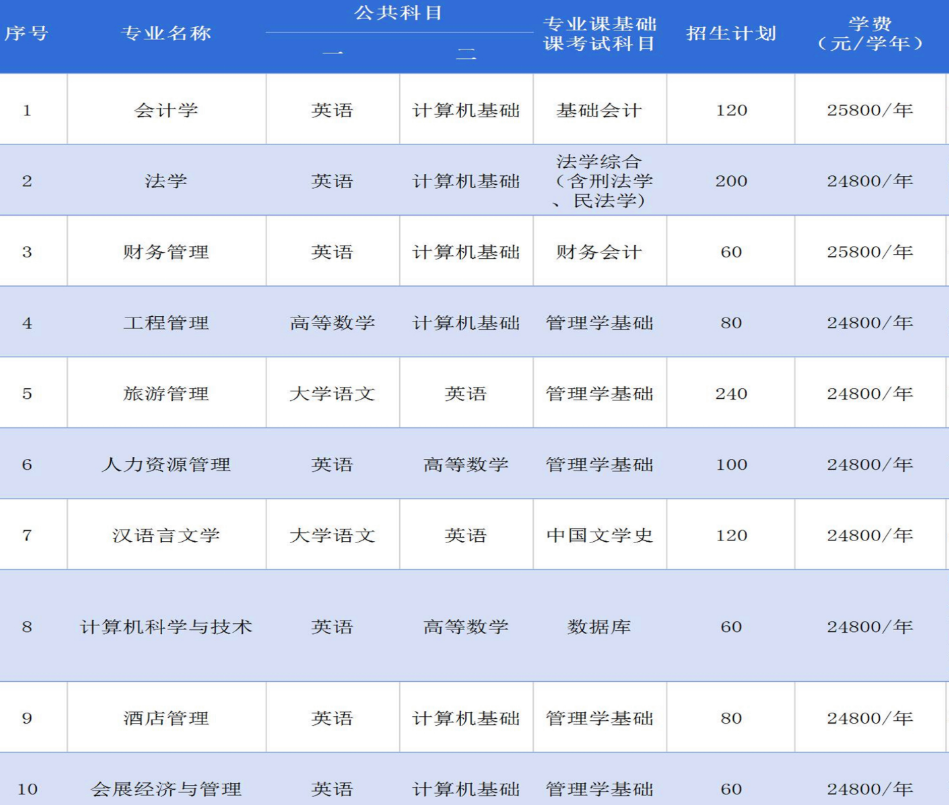The image size is (949, 805).
Task: Click the 人力资源管理 major name cell
Action: pos(166,465)
